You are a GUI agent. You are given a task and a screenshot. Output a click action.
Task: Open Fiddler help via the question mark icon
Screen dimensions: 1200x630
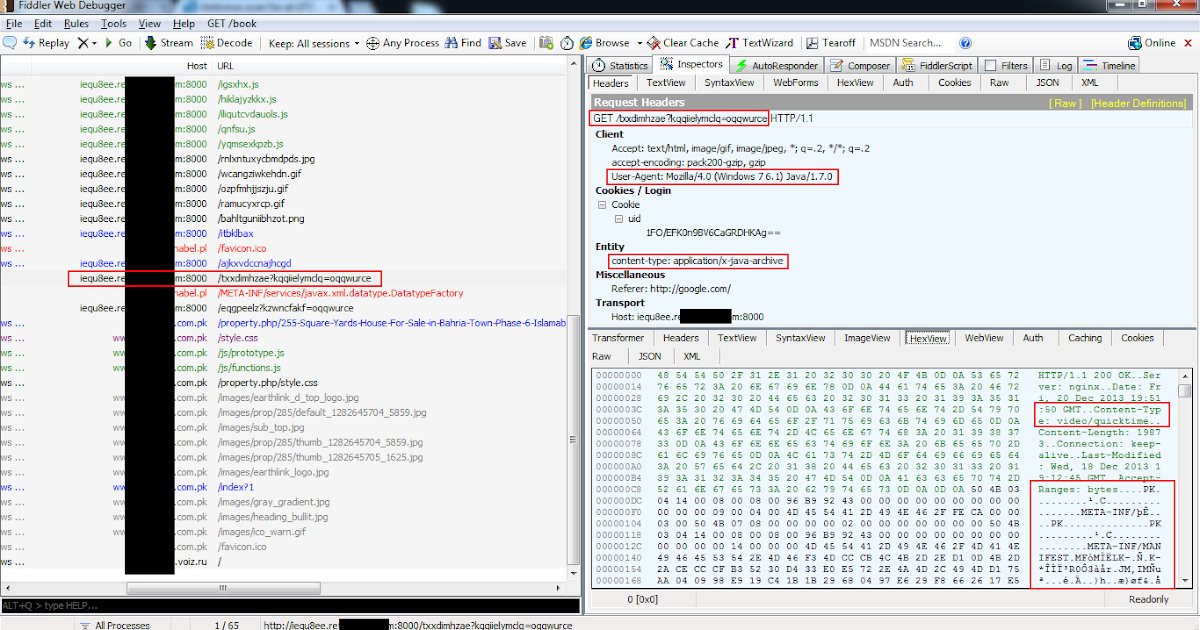coord(963,43)
